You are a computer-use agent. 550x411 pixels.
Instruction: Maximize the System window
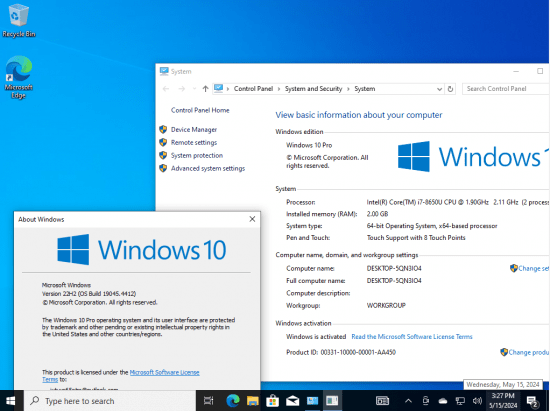tap(540, 71)
